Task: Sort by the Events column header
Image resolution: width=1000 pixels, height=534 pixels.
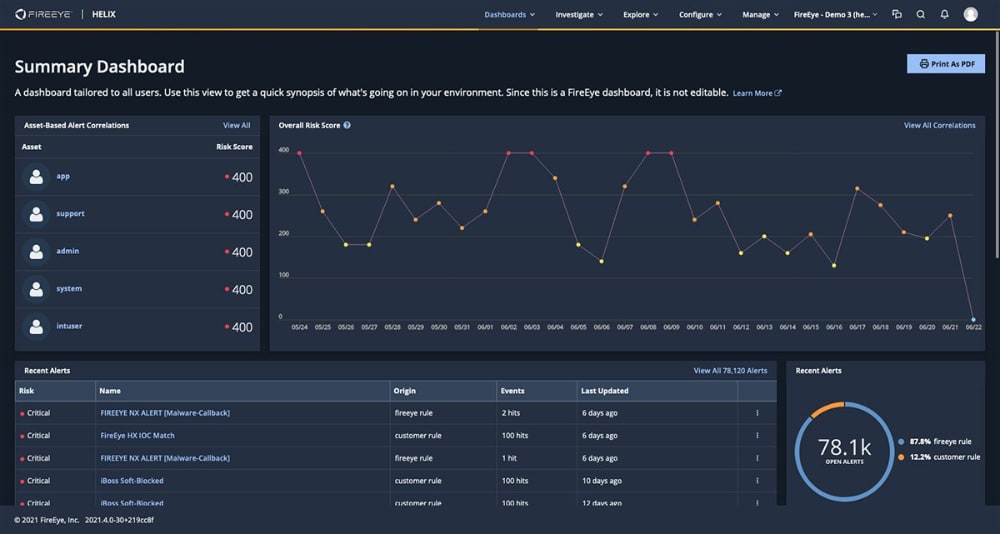Action: 537,390
